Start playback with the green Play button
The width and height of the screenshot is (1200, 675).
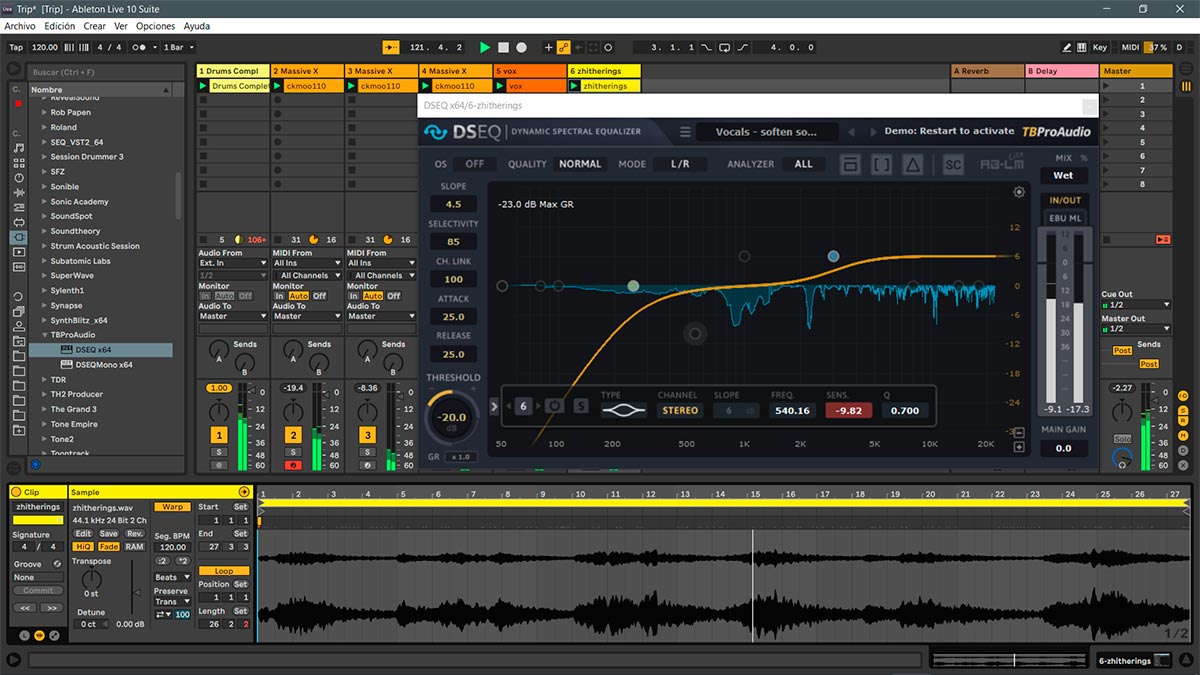pyautogui.click(x=485, y=47)
